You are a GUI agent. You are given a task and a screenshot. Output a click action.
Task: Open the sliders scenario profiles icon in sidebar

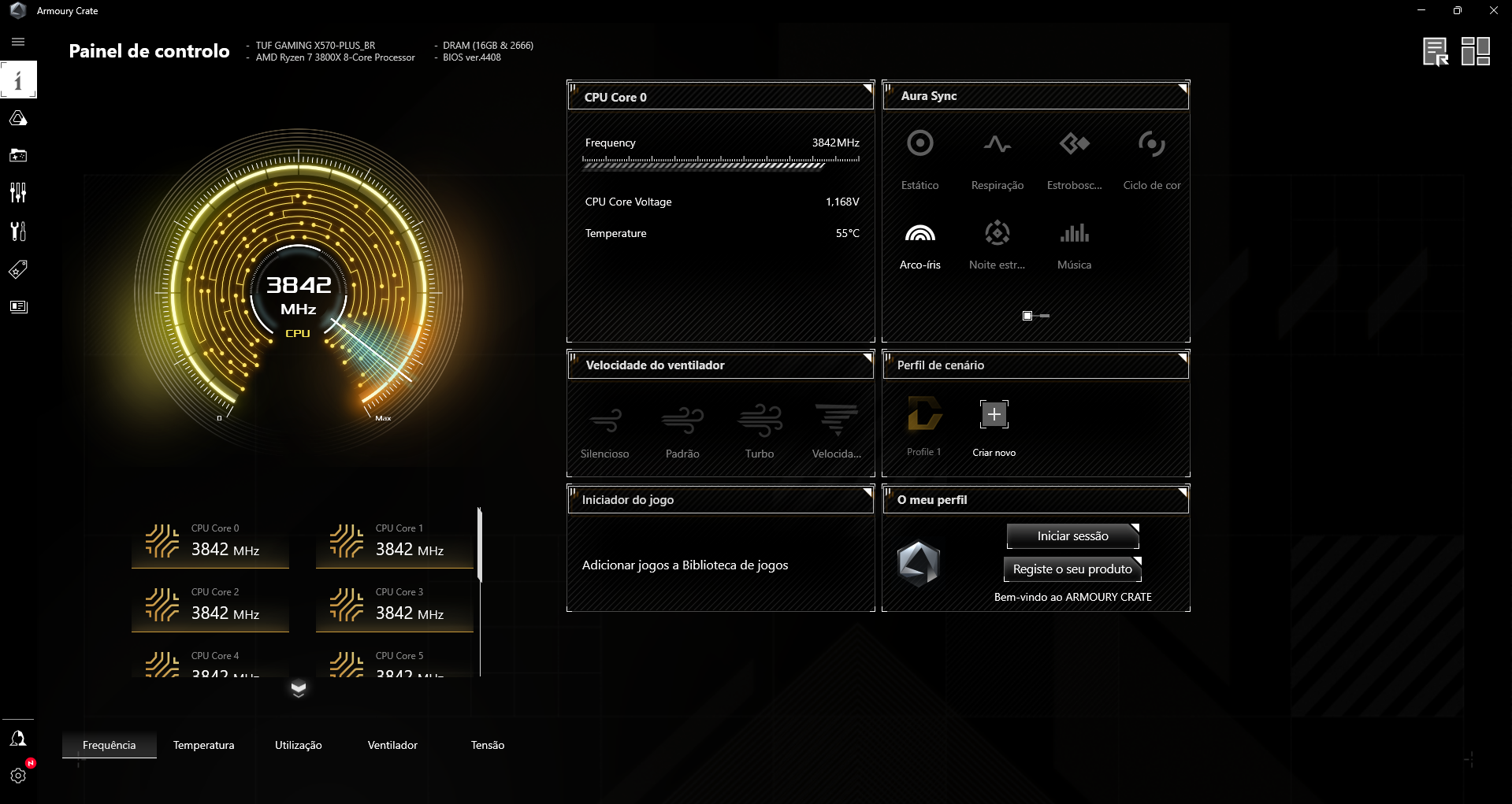pyautogui.click(x=18, y=193)
